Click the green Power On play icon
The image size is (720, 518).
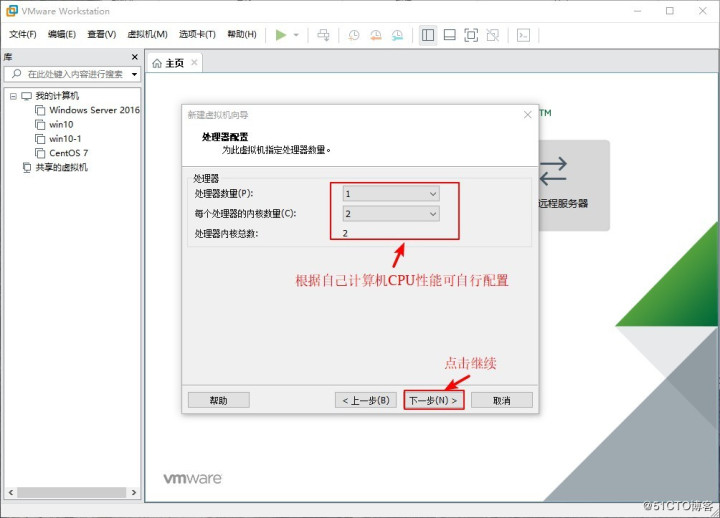click(x=281, y=35)
